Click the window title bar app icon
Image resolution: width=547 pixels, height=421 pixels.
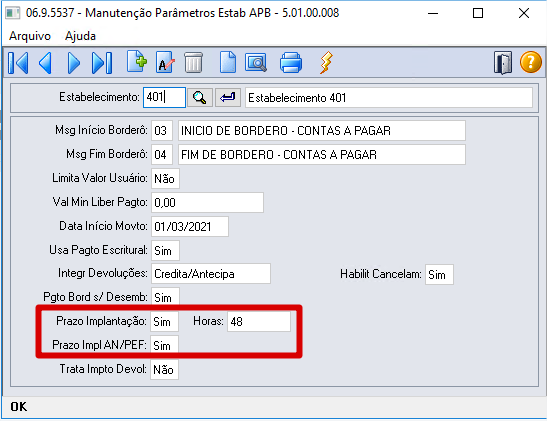(x=13, y=13)
